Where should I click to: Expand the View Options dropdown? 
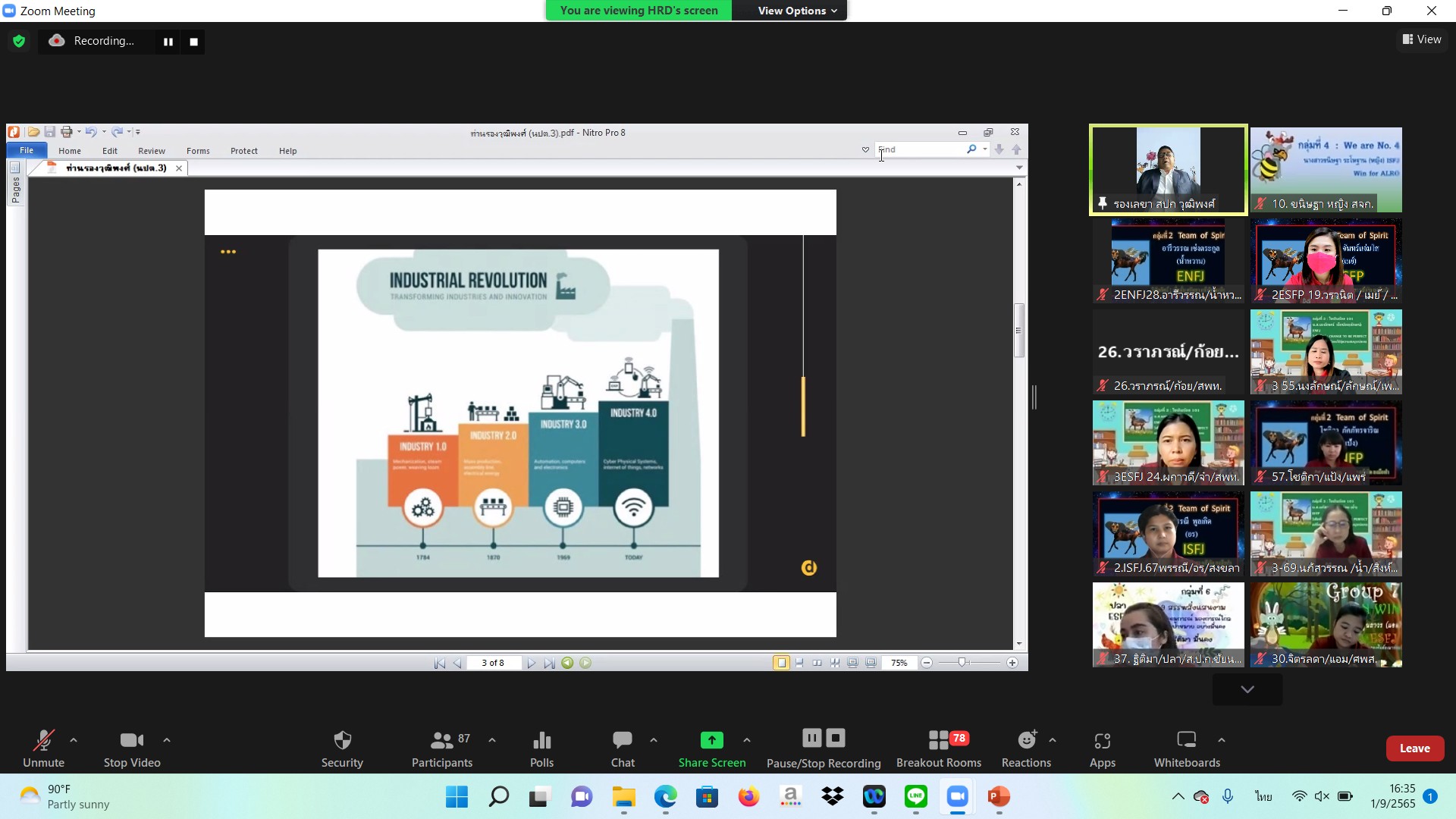coord(797,11)
